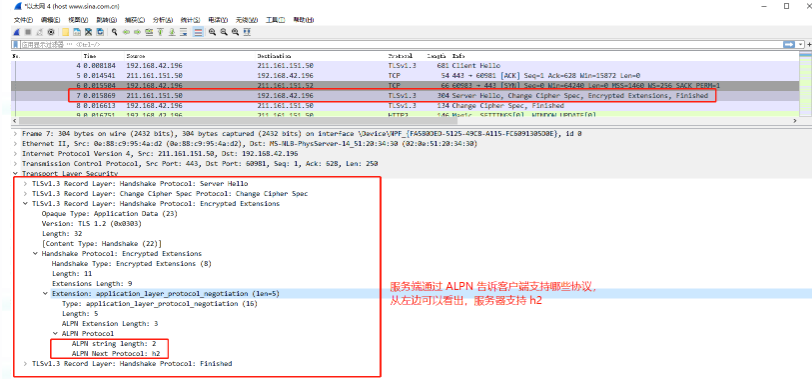Stop the running capture
The width and height of the screenshot is (812, 379).
pyautogui.click(x=28, y=32)
